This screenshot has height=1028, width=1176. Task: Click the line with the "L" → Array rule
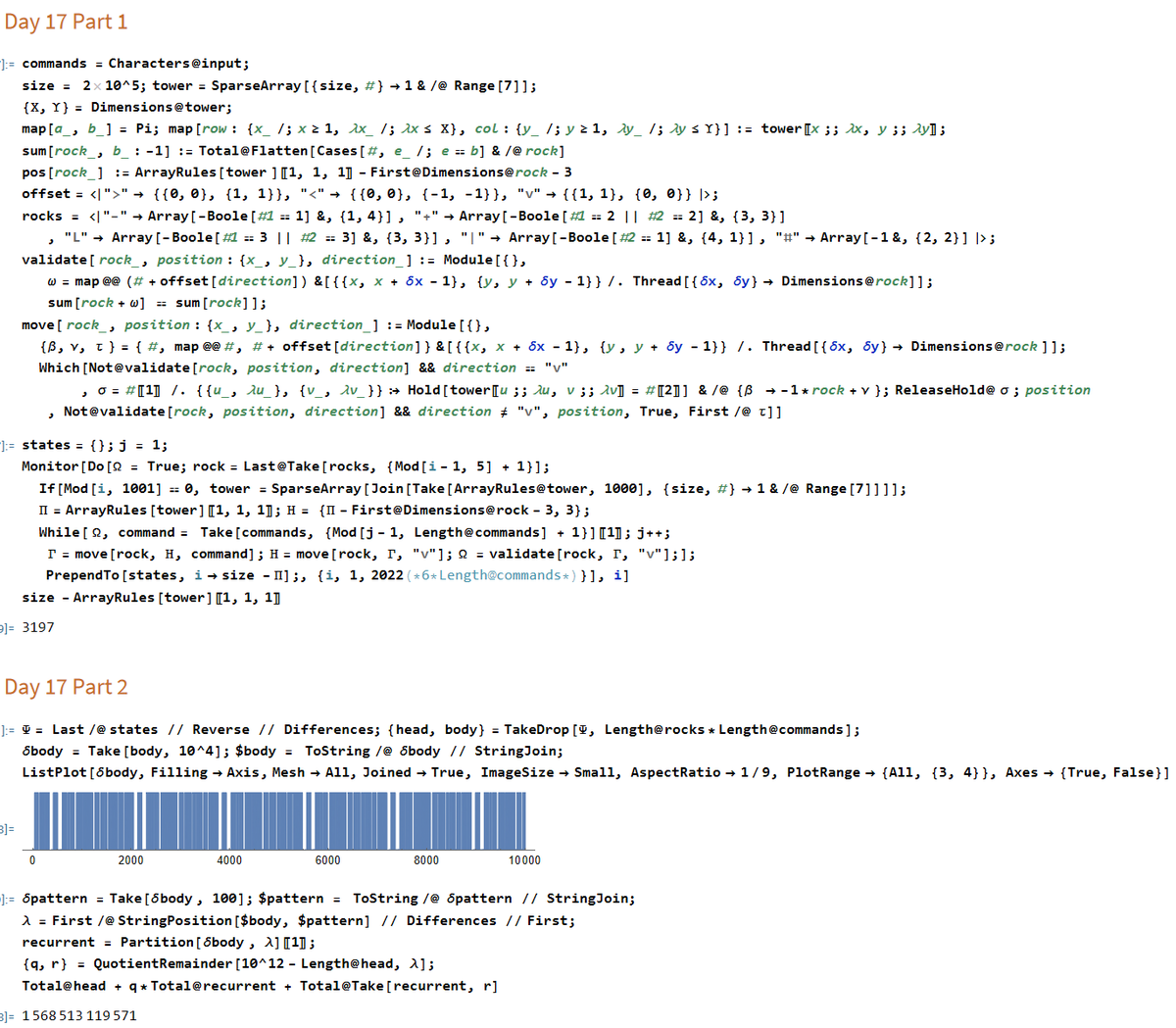[x=520, y=237]
